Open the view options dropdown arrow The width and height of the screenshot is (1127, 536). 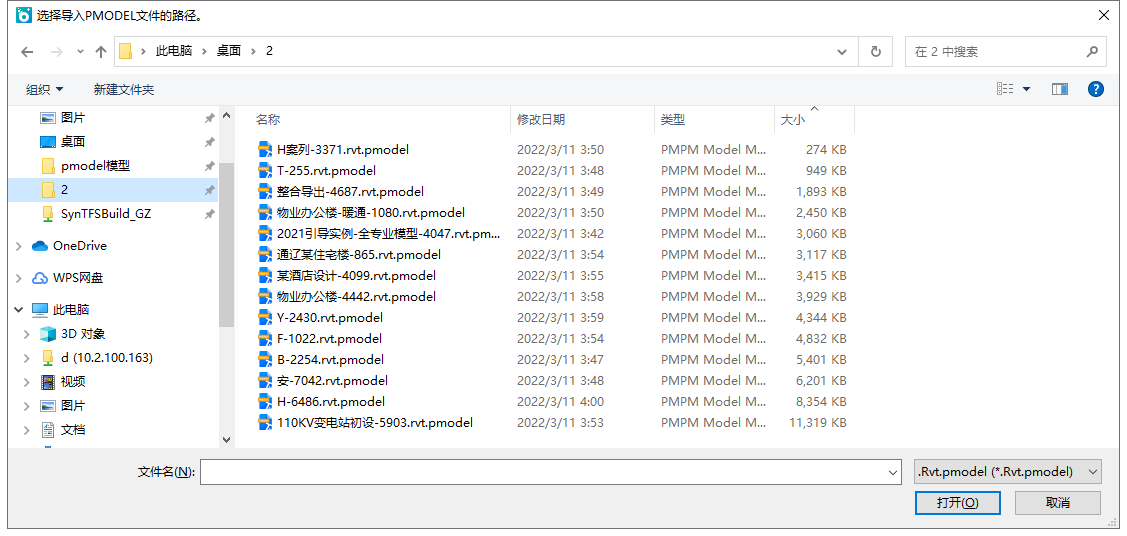[x=1026, y=89]
